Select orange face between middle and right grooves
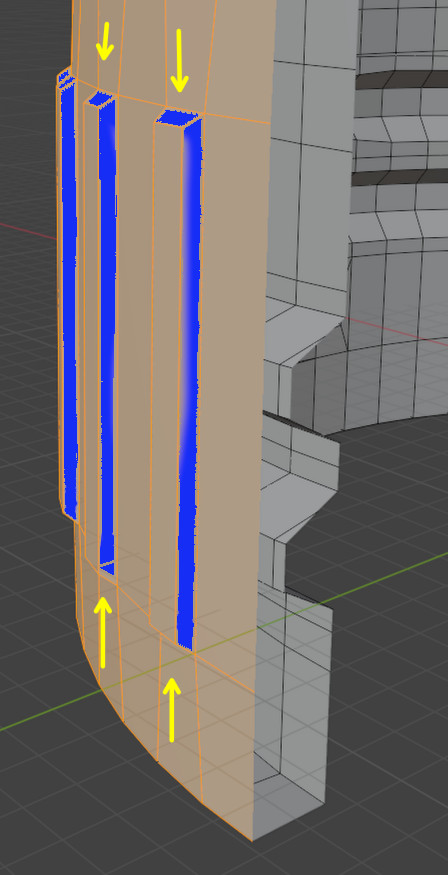This screenshot has height=875, width=448. coord(136,357)
